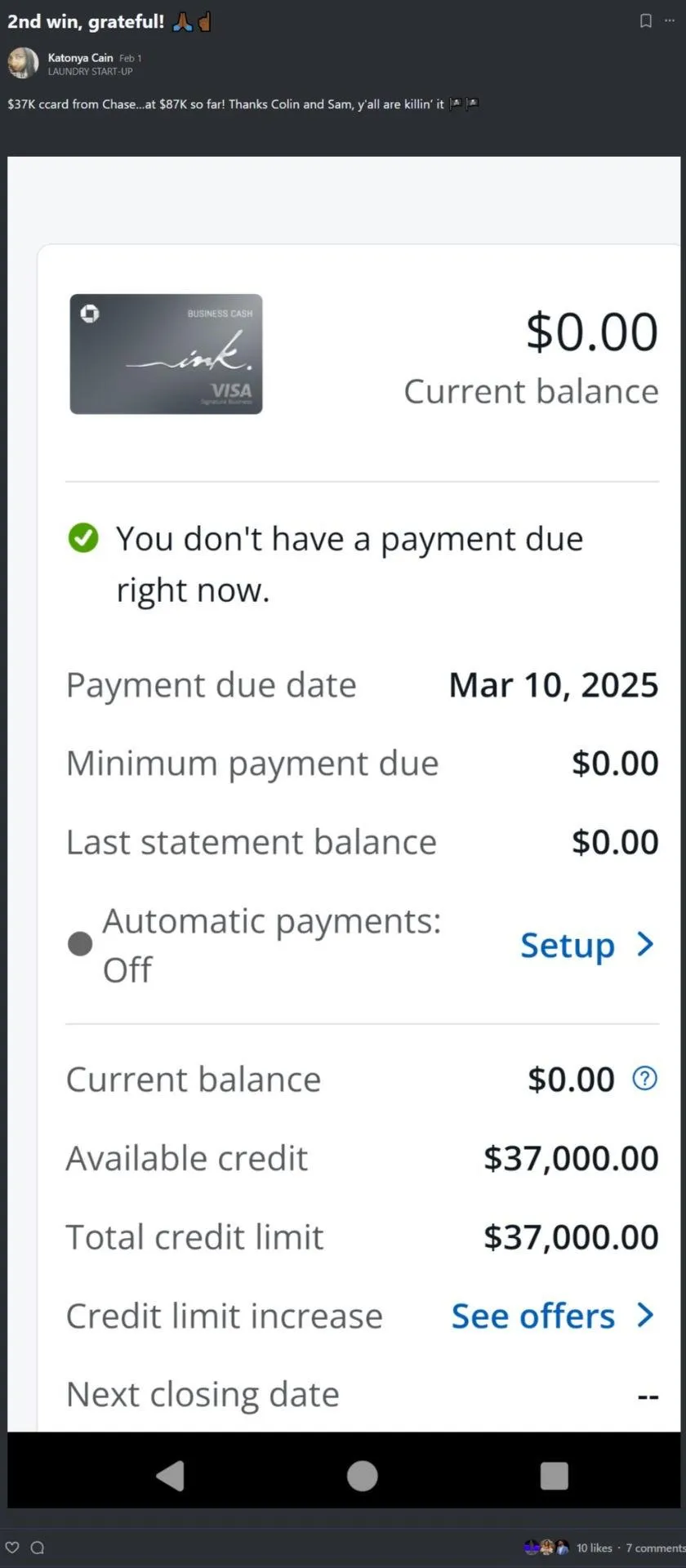Viewport: 686px width, 1568px height.
Task: Expand the automatic payments Setup chevron
Action: tap(645, 944)
